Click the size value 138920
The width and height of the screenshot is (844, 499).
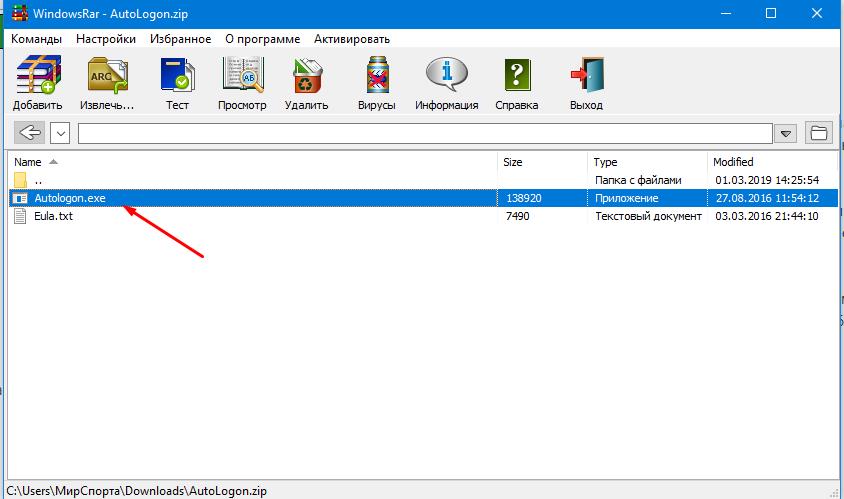[524, 198]
